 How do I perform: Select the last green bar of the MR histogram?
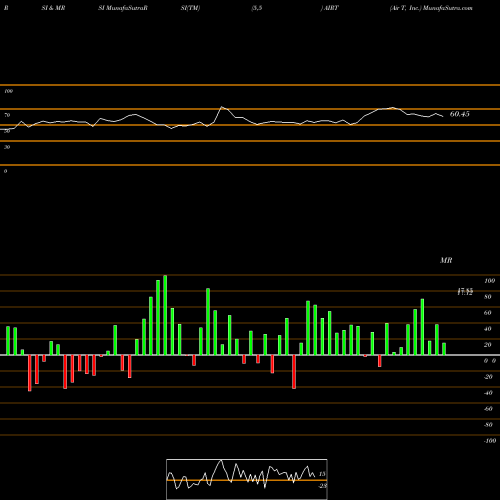click(x=444, y=349)
